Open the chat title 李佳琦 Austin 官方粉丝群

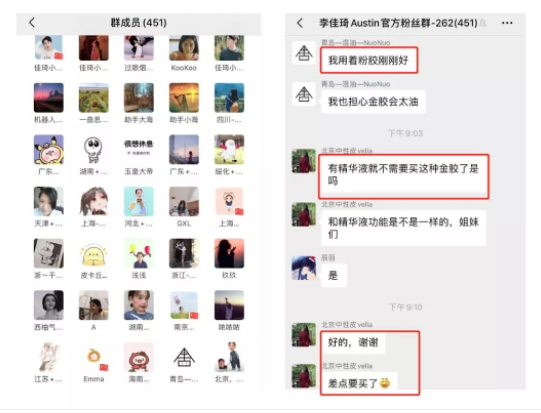[398, 23]
